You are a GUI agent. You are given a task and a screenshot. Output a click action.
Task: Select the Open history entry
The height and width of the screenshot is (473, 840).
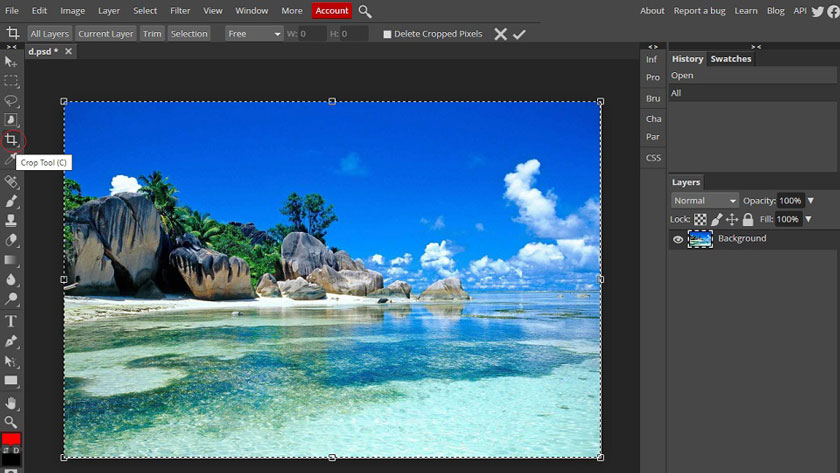(752, 76)
